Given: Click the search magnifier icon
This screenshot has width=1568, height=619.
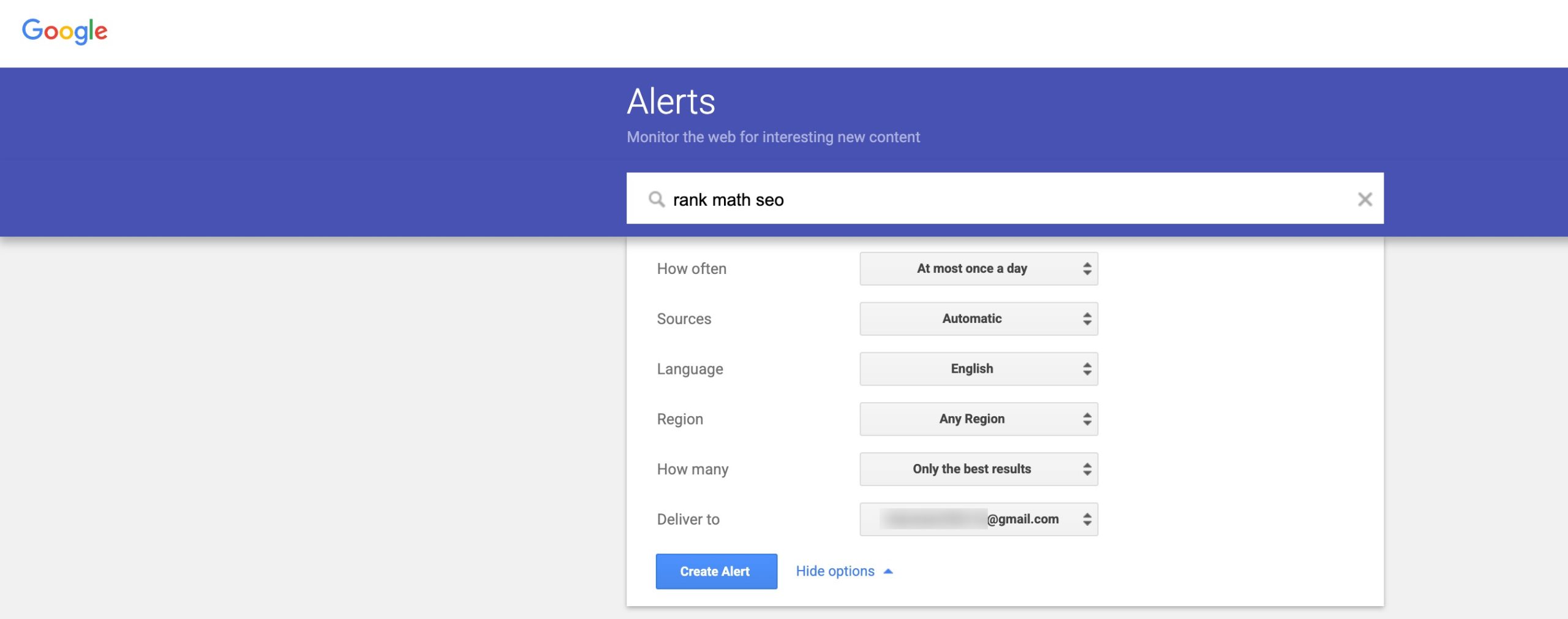Looking at the screenshot, I should coord(656,199).
